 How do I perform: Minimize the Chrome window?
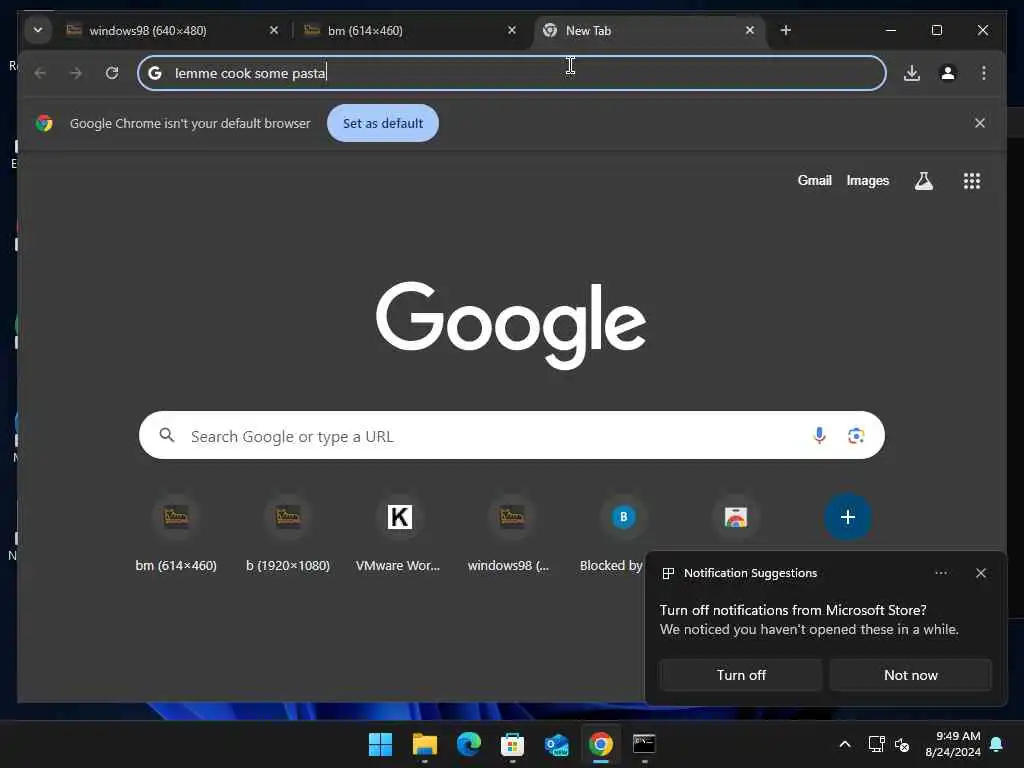click(890, 31)
